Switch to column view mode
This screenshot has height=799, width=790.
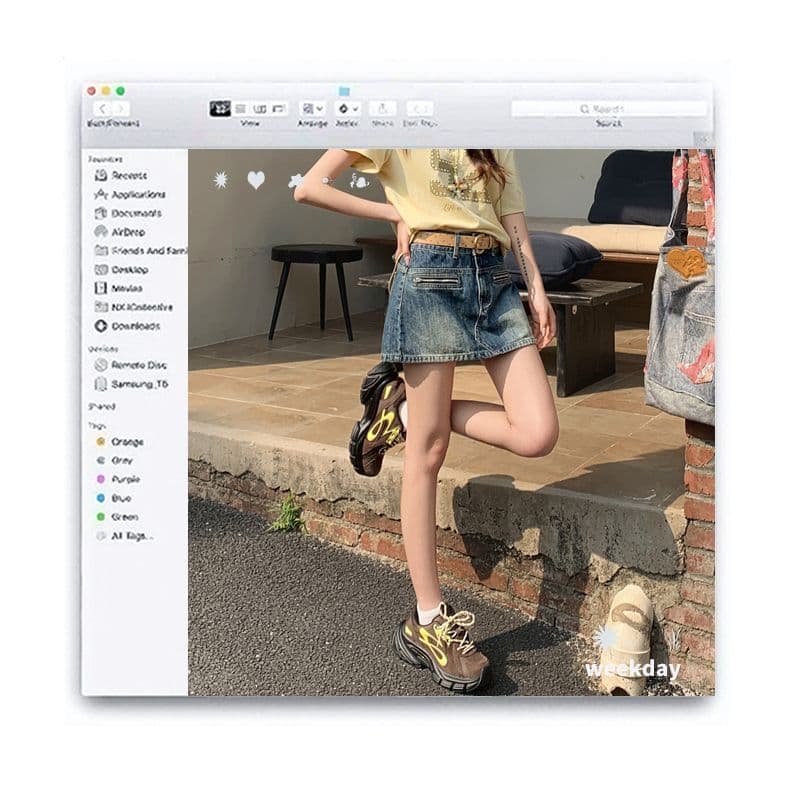point(259,109)
